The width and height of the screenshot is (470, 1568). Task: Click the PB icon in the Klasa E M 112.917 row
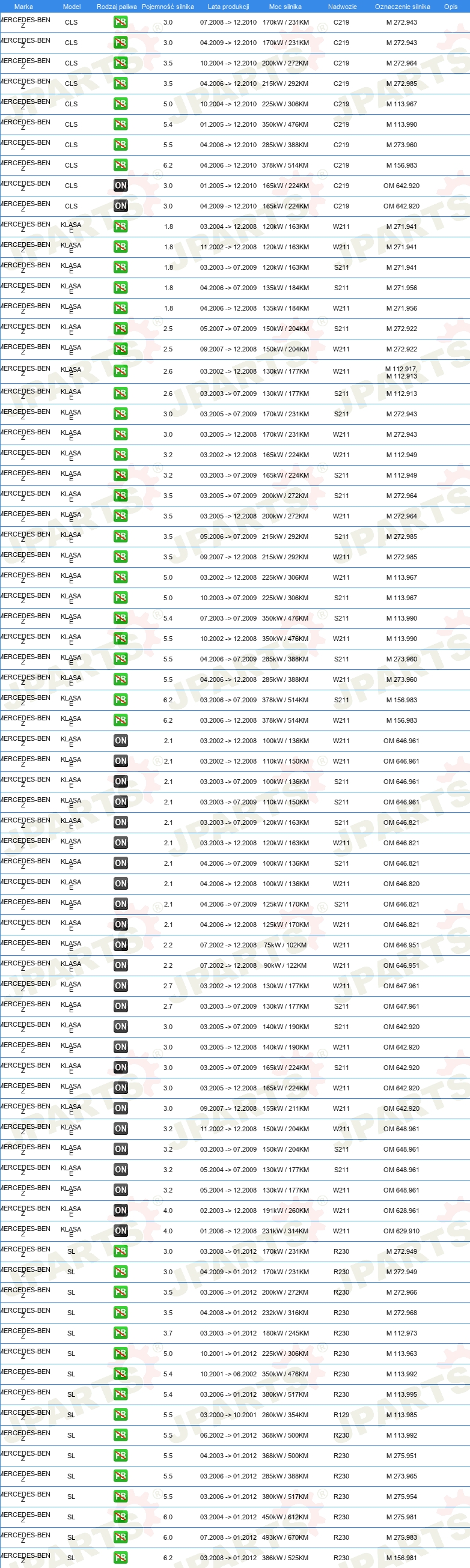121,371
